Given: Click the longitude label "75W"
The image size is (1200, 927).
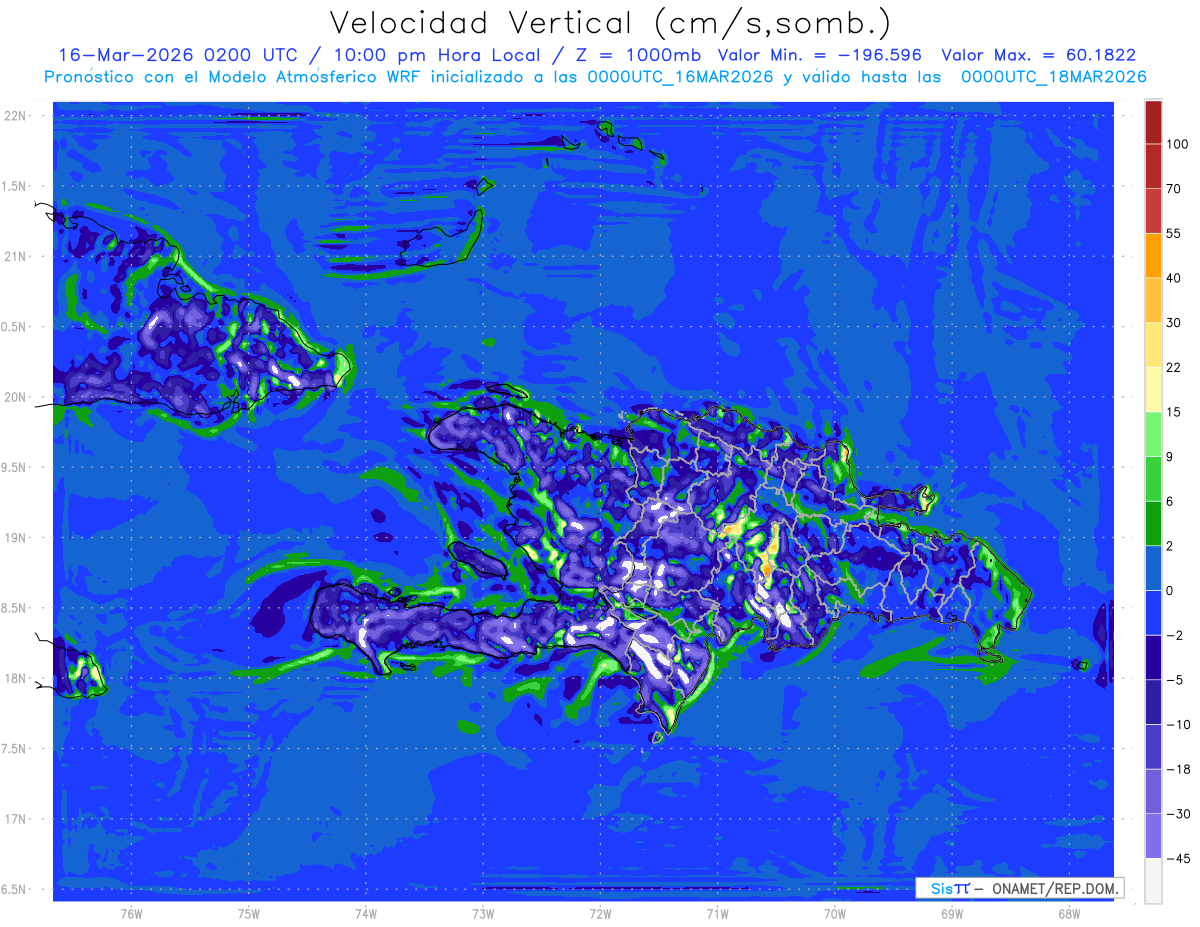Looking at the screenshot, I should pos(249,914).
